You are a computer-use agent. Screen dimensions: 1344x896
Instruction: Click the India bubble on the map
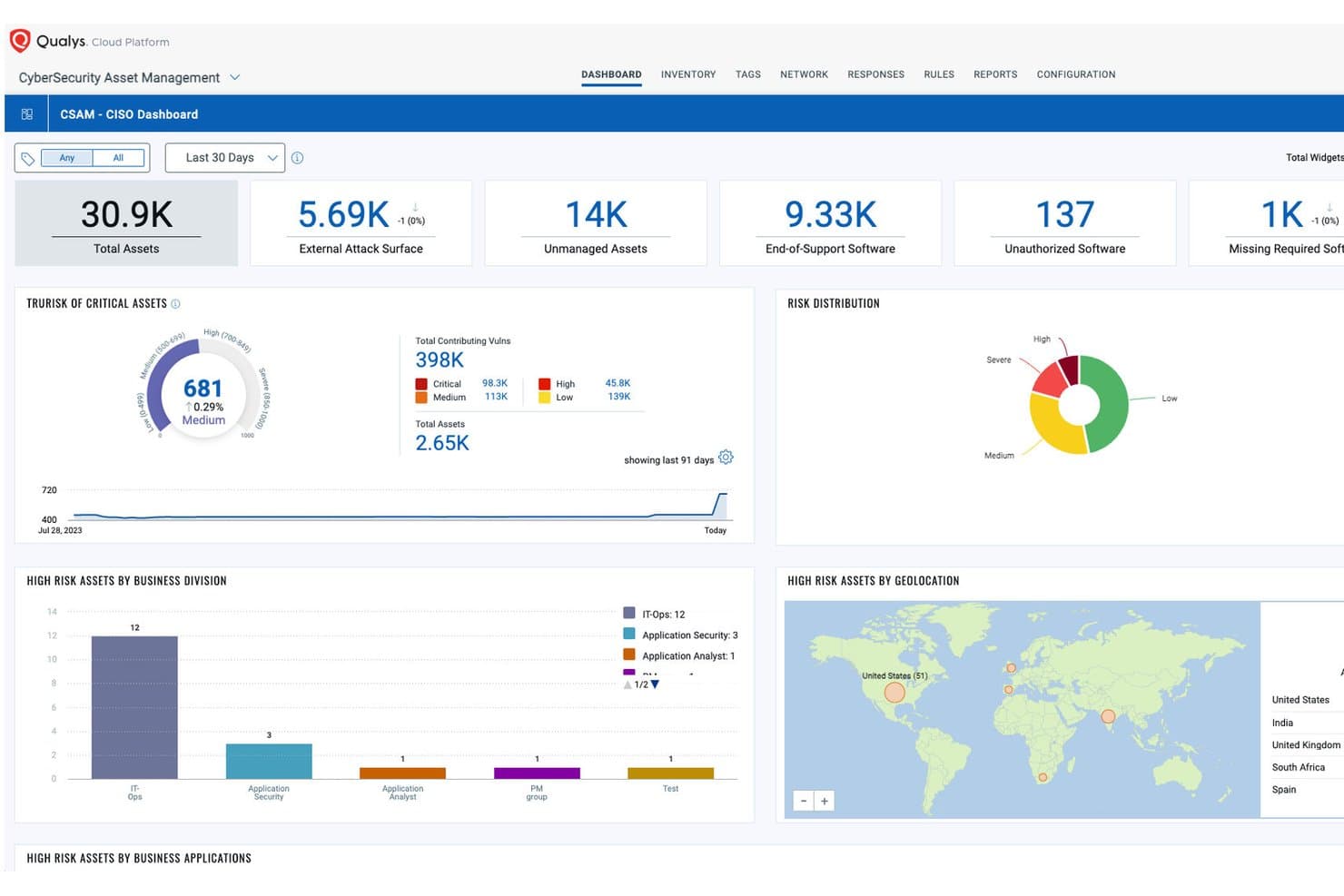[1108, 716]
